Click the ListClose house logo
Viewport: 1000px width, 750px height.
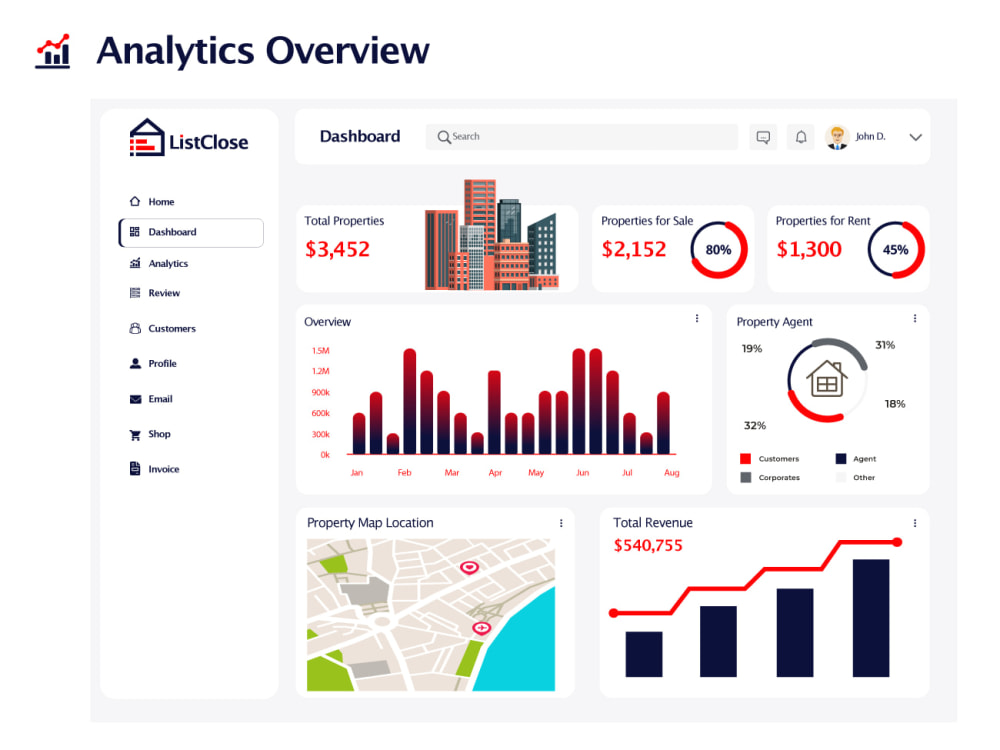147,137
